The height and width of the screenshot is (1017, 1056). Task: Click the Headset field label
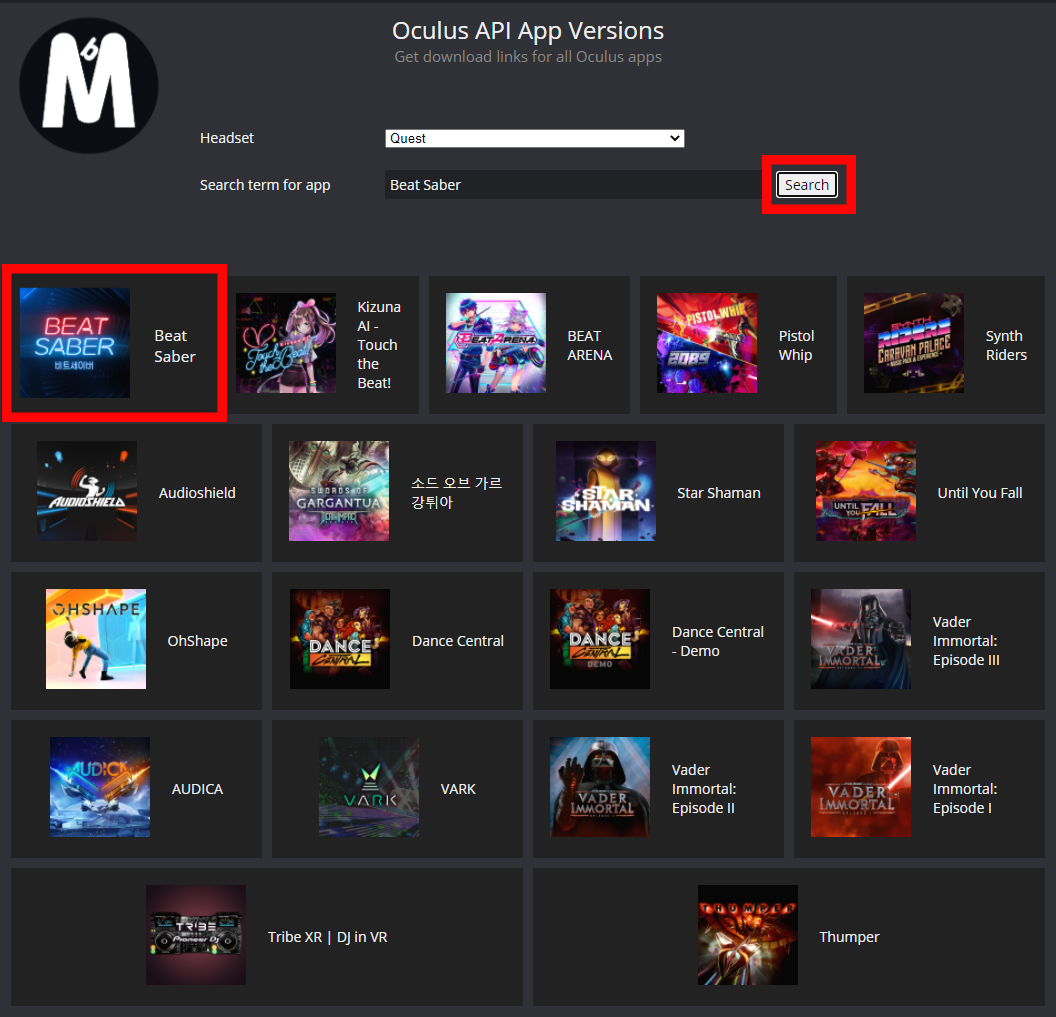click(x=227, y=138)
